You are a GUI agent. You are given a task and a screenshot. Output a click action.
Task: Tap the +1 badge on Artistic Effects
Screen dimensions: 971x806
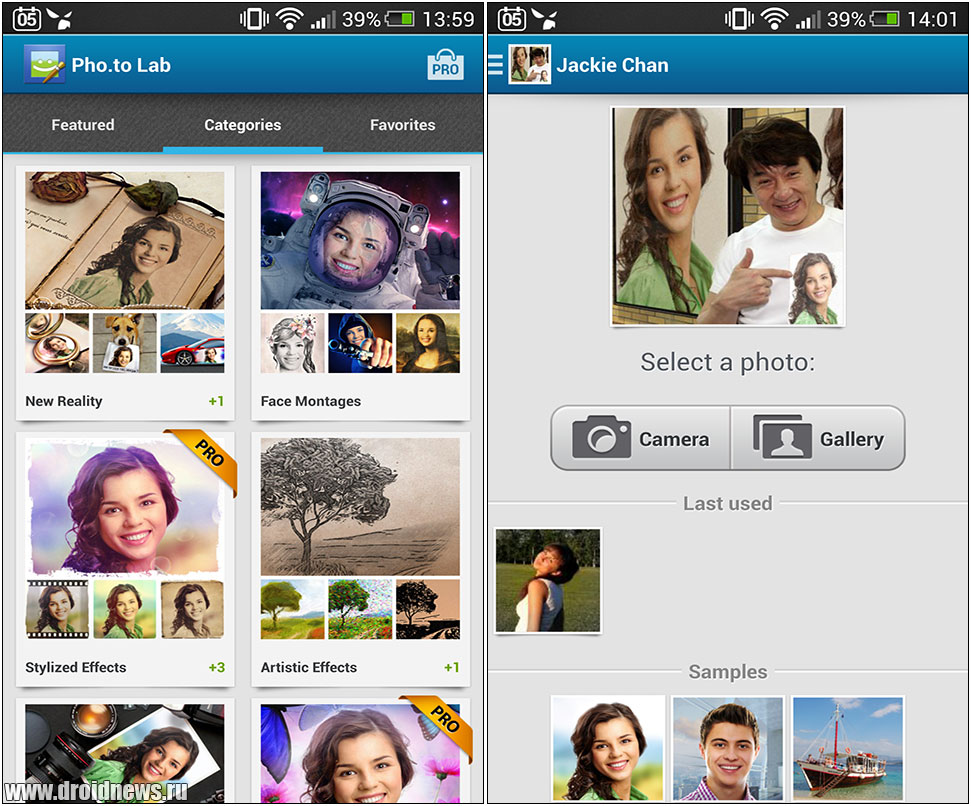coord(451,667)
